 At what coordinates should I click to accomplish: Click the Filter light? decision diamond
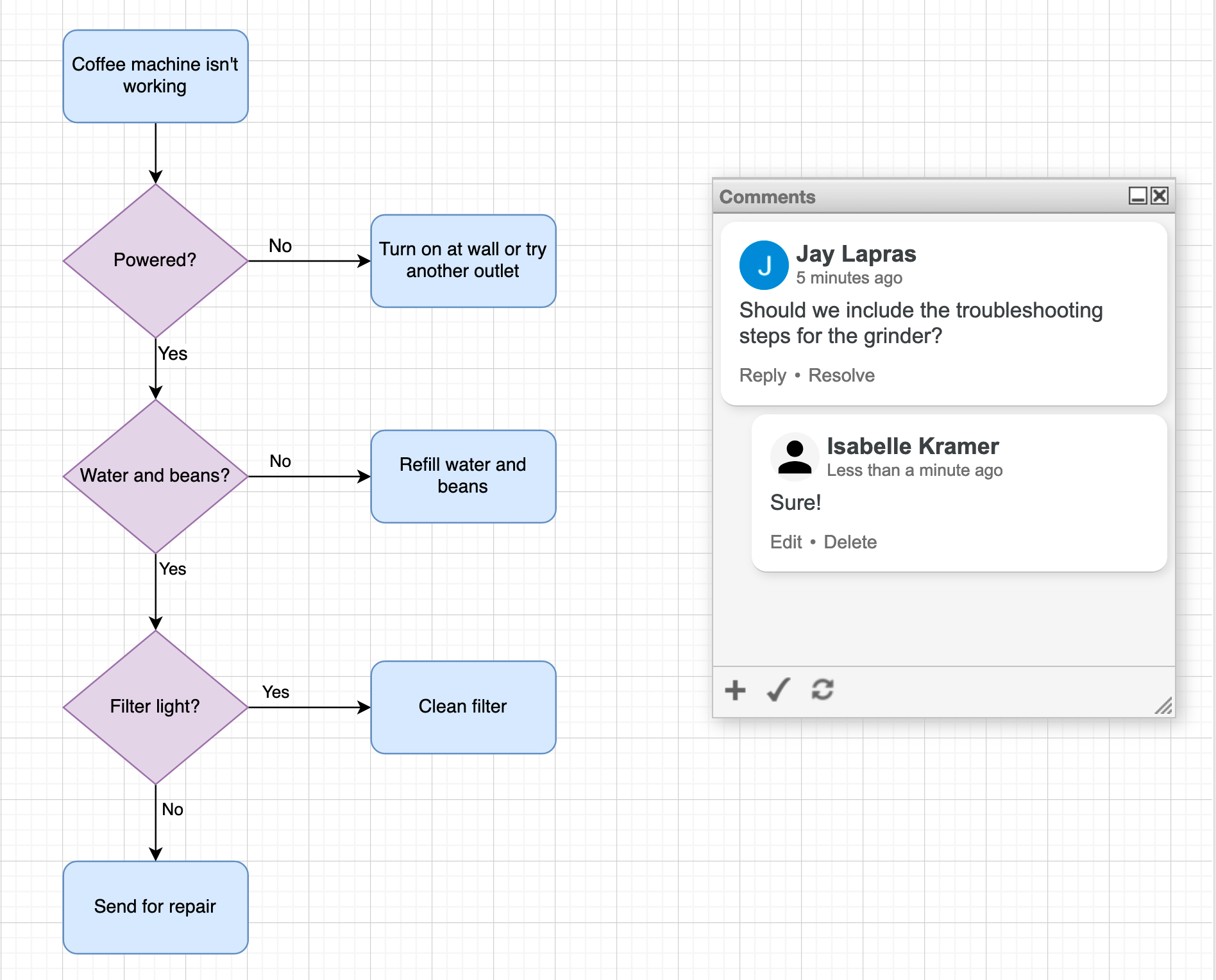pos(154,706)
